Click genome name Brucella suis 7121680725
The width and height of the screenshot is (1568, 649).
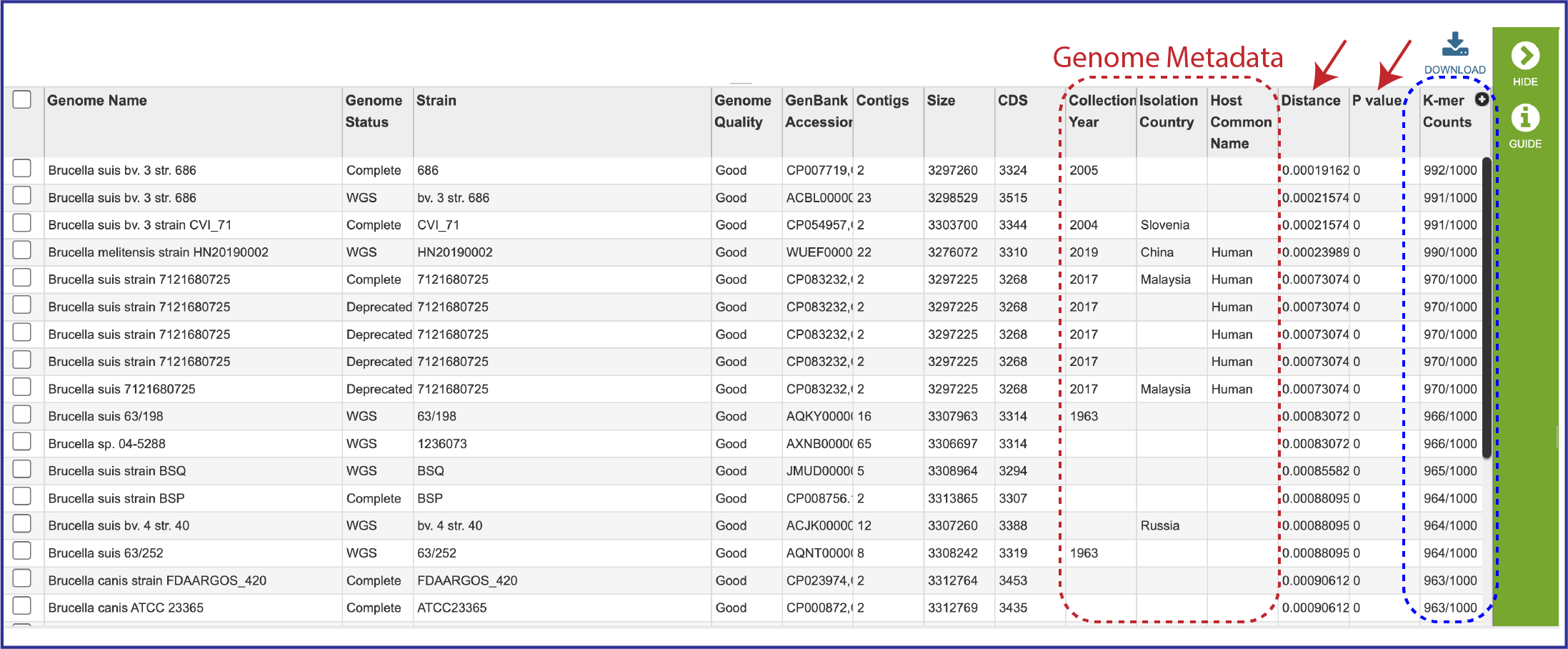pyautogui.click(x=121, y=390)
